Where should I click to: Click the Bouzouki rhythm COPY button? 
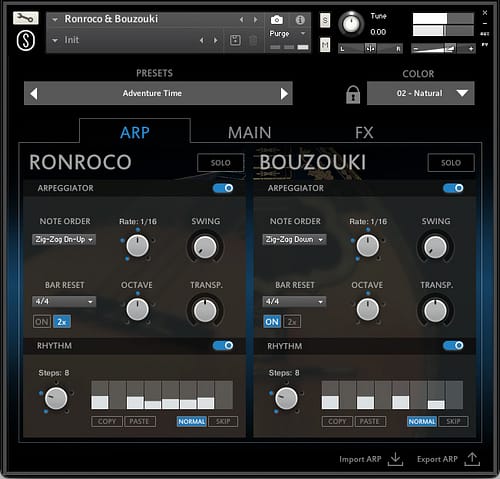click(337, 421)
